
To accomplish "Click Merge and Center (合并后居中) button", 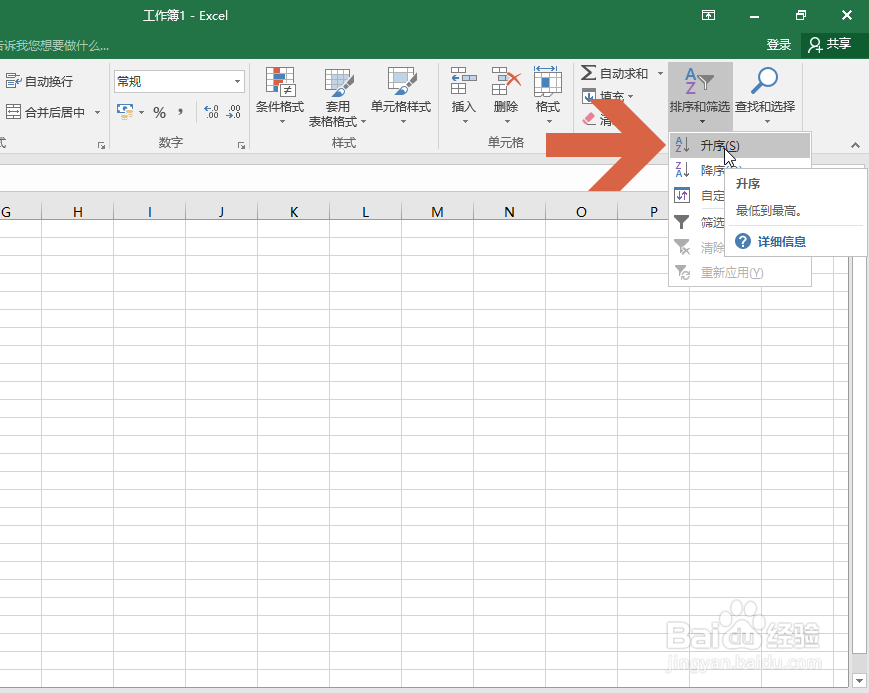I will tap(45, 113).
